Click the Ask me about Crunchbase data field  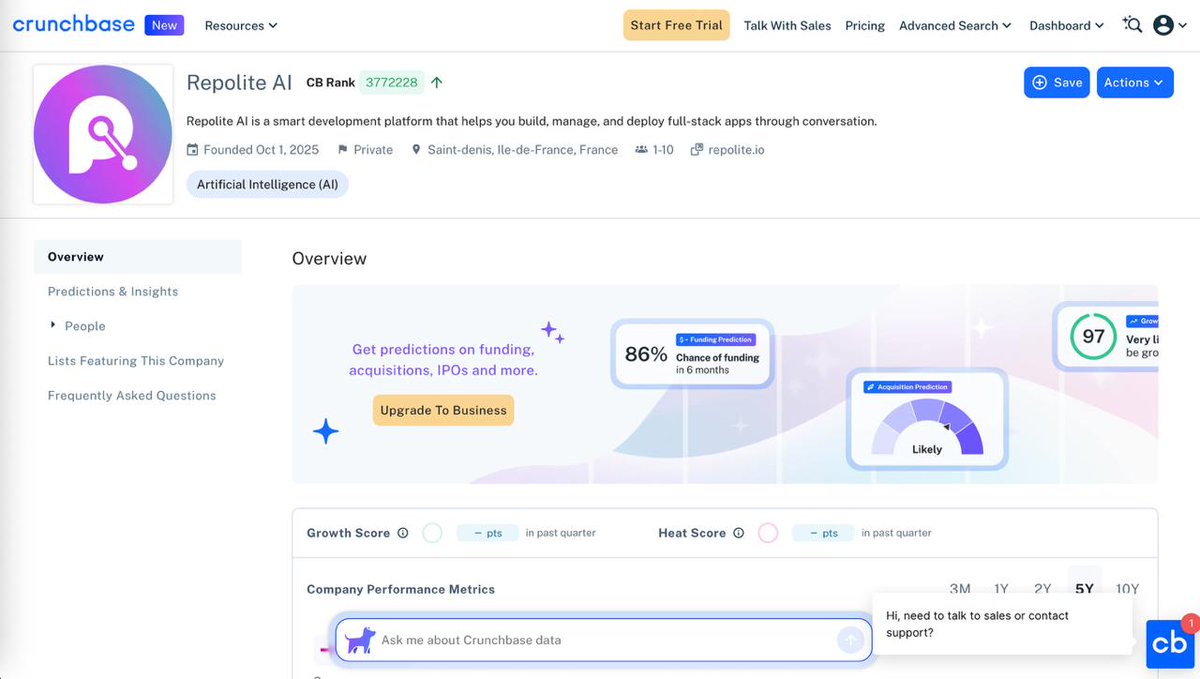604,640
